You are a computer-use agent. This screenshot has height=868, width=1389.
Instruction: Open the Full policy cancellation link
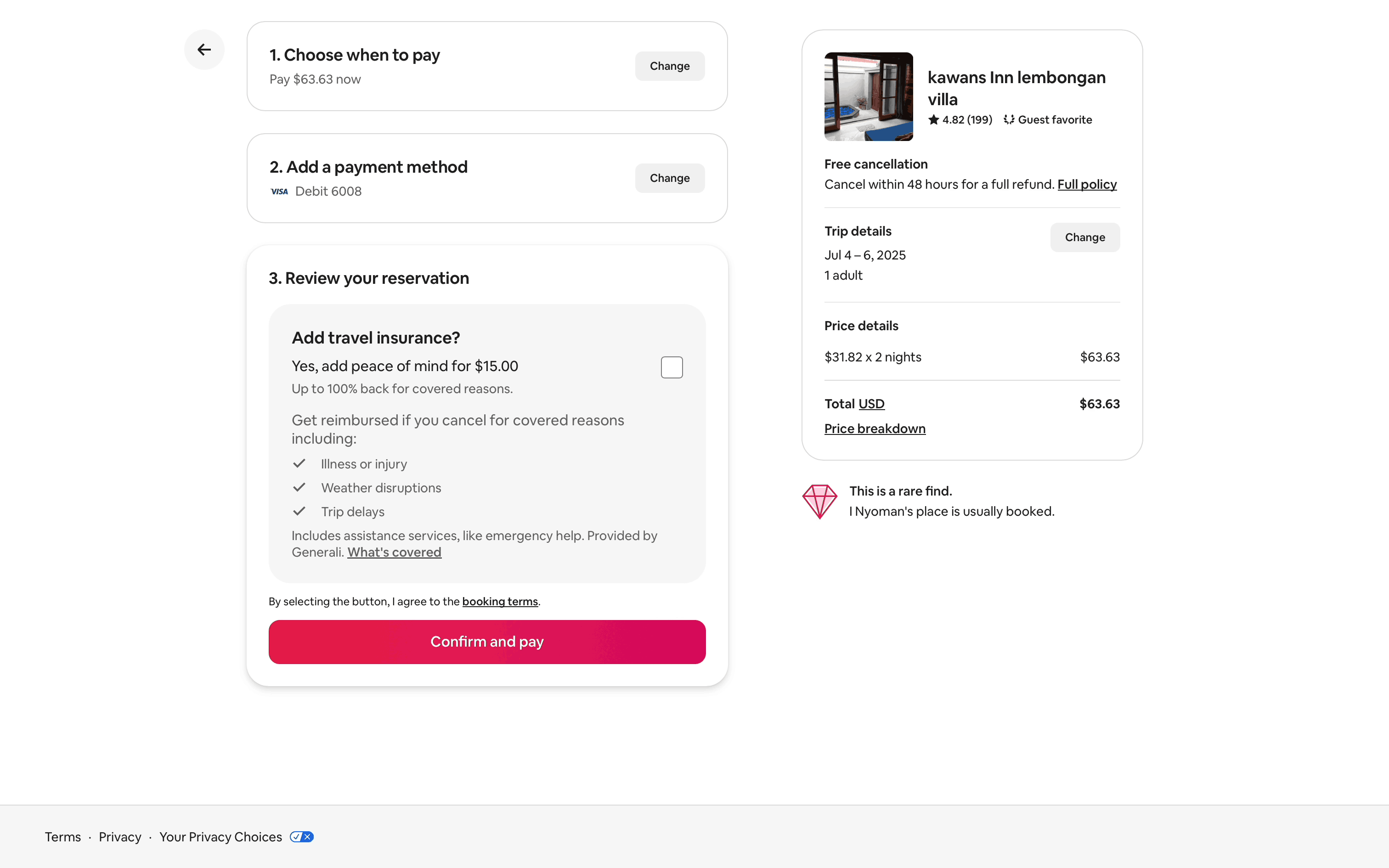pyautogui.click(x=1086, y=185)
